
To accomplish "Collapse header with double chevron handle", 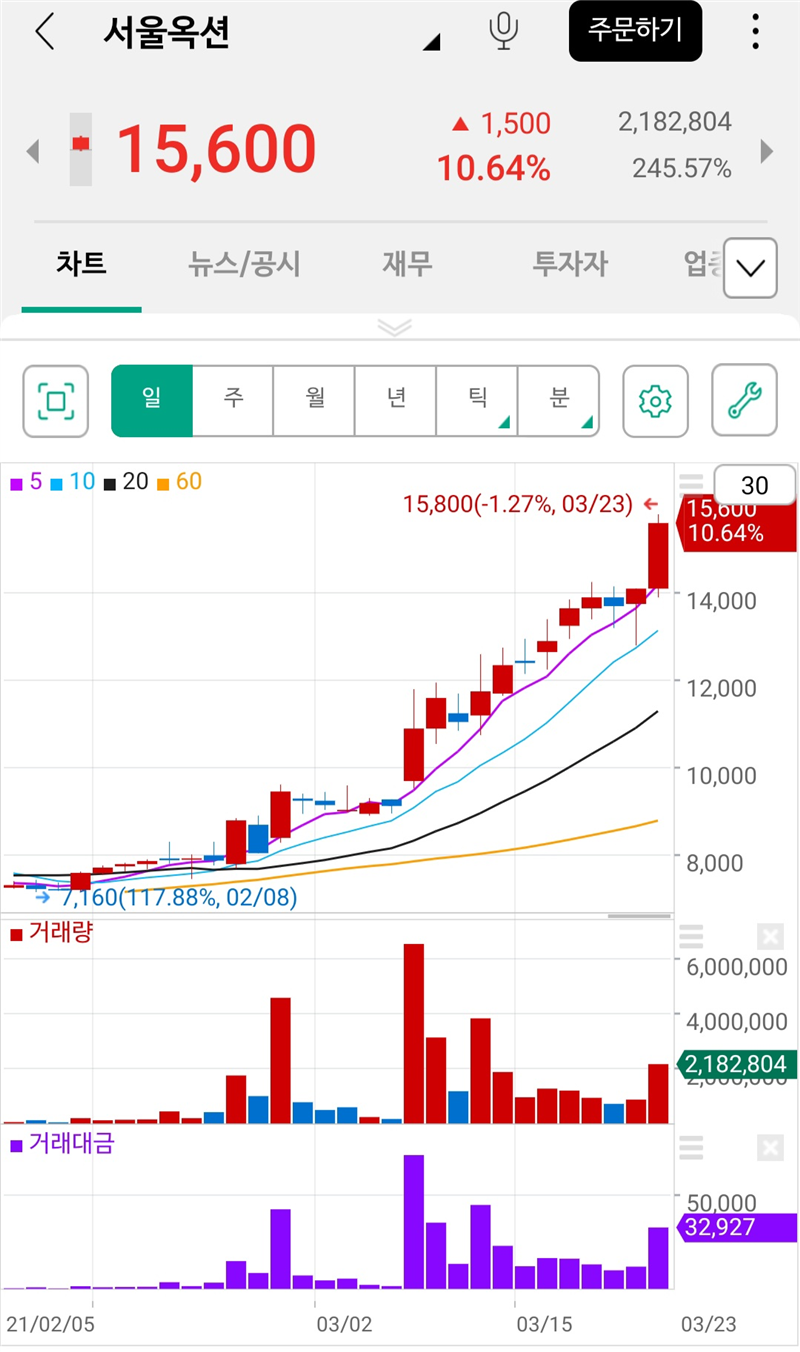I will pos(396,327).
